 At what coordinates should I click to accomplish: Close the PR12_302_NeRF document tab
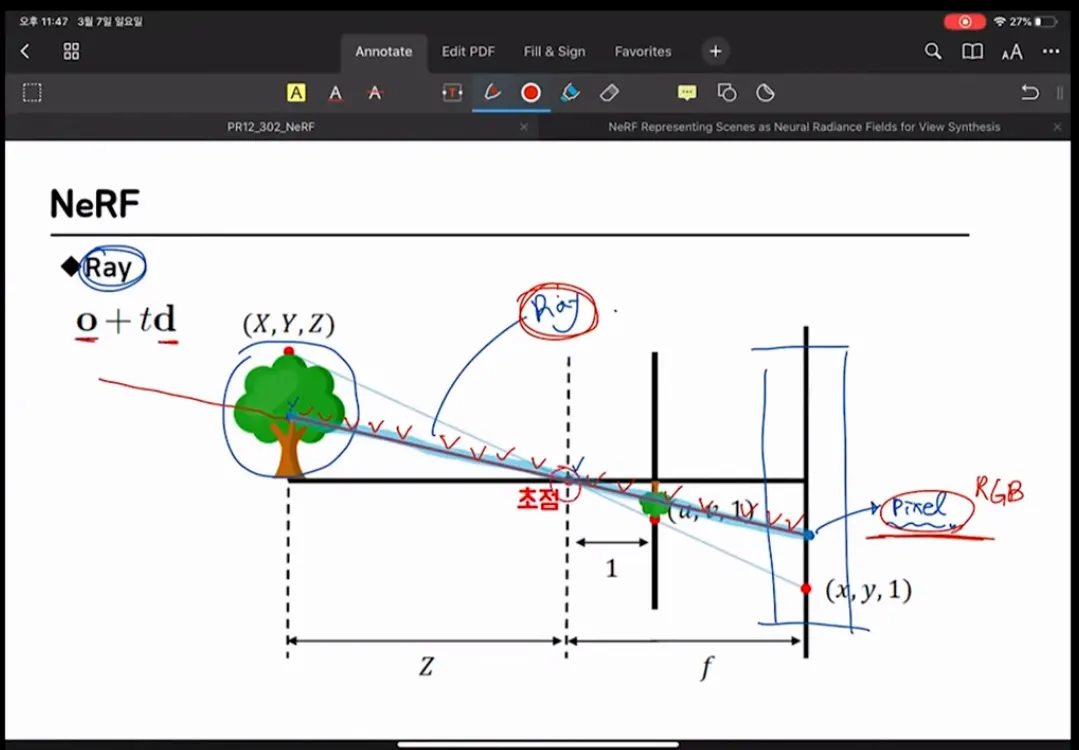524,127
